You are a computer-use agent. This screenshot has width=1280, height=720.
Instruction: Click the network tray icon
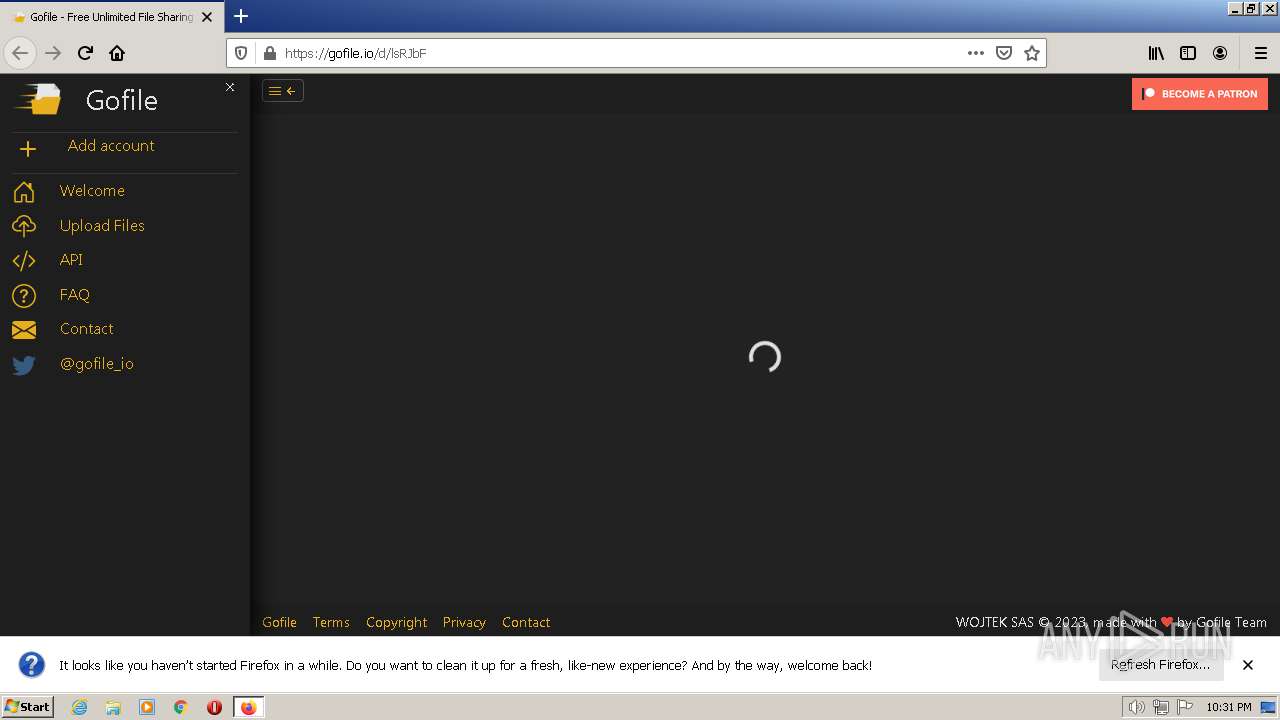click(1161, 707)
